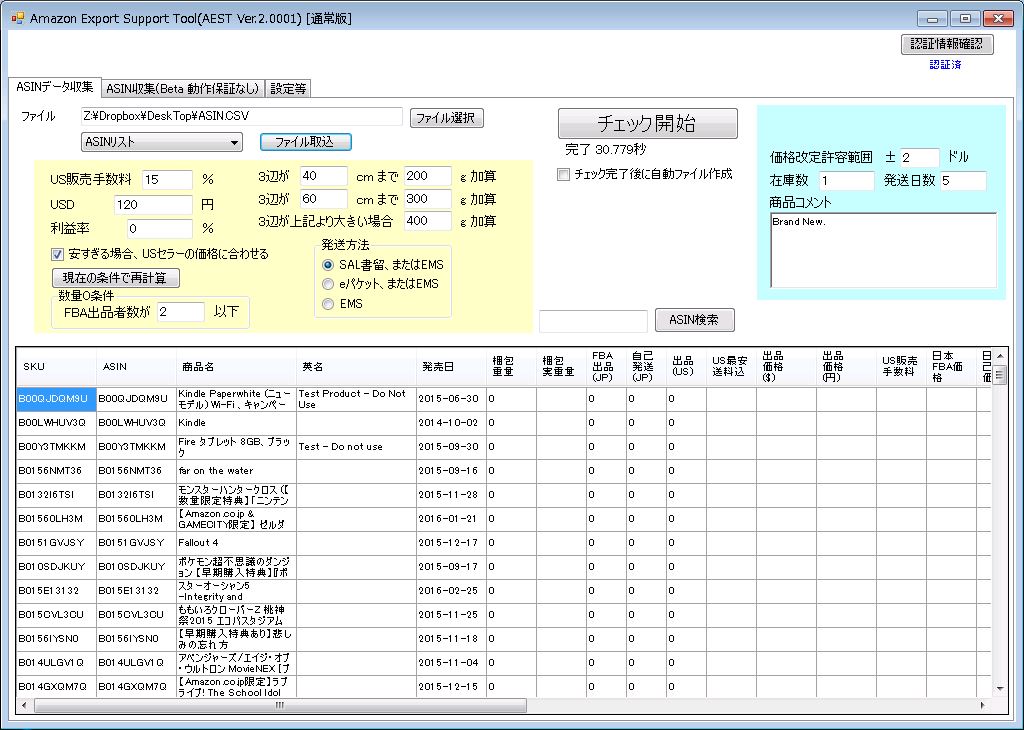
Task: Click the 認証情報確認 button
Action: 947,44
